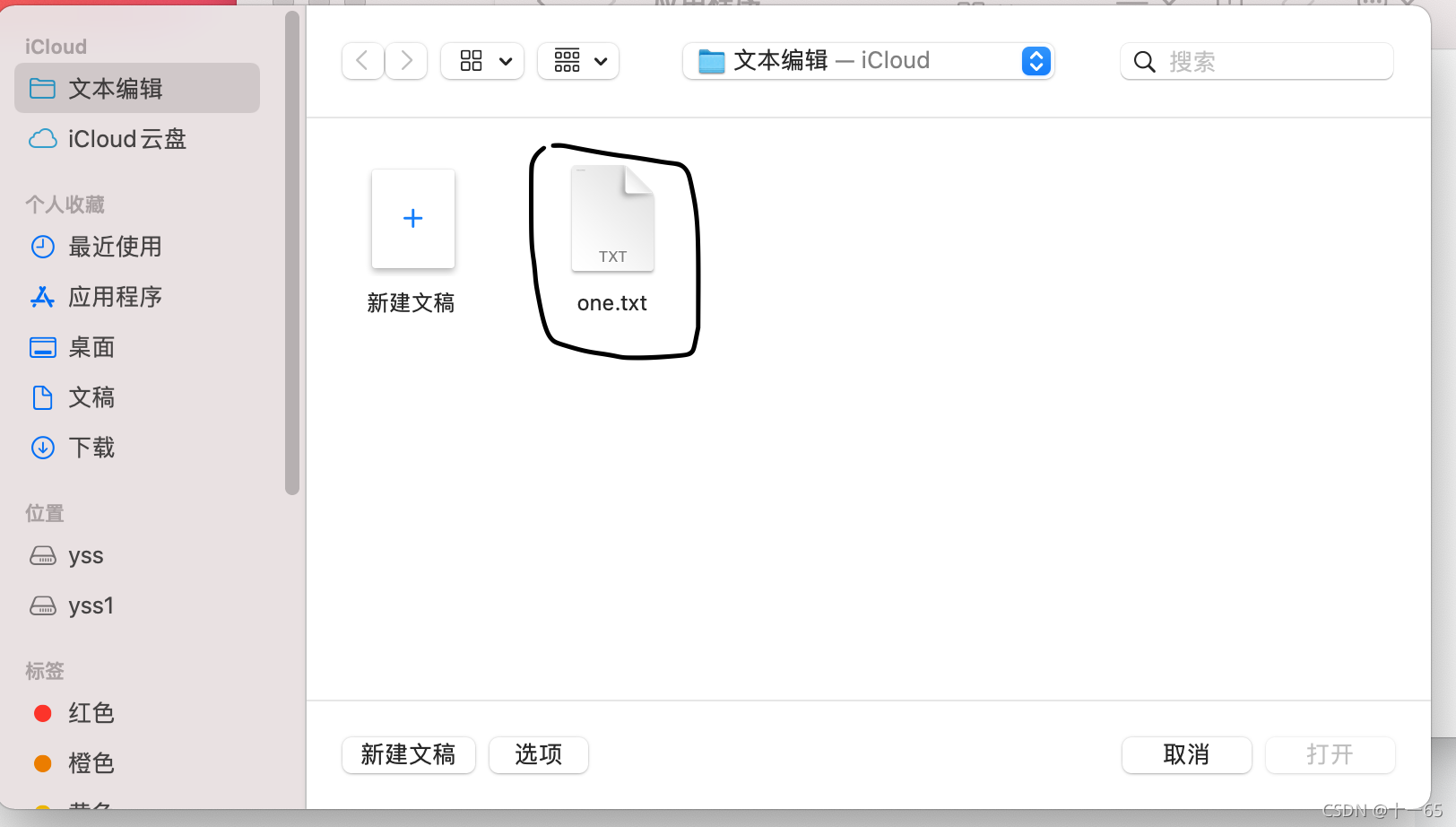Go to 应用程序 in the sidebar
Screen dimensions: 1456x827
point(116,297)
